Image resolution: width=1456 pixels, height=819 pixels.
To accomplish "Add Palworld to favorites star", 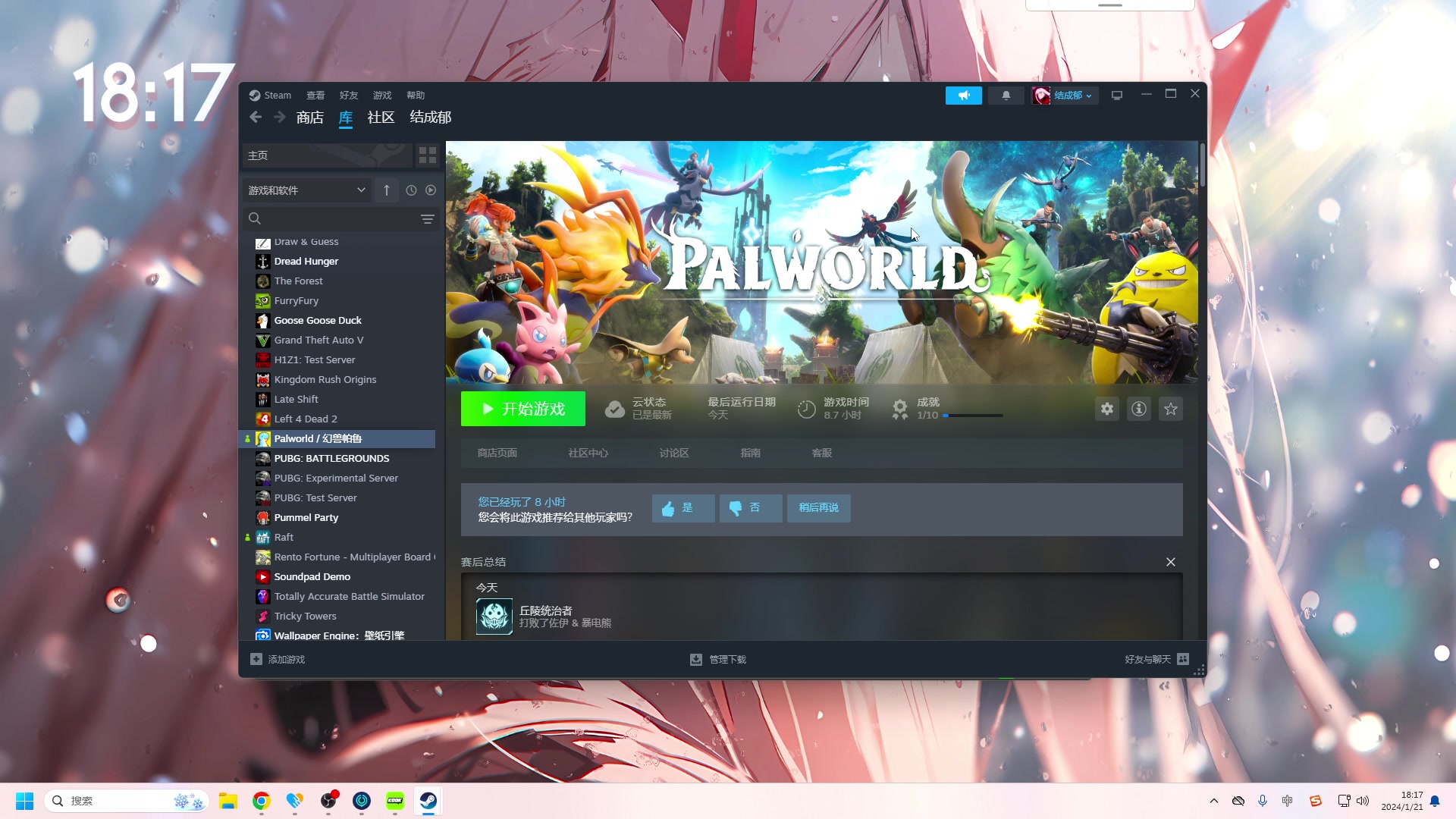I will (1171, 409).
